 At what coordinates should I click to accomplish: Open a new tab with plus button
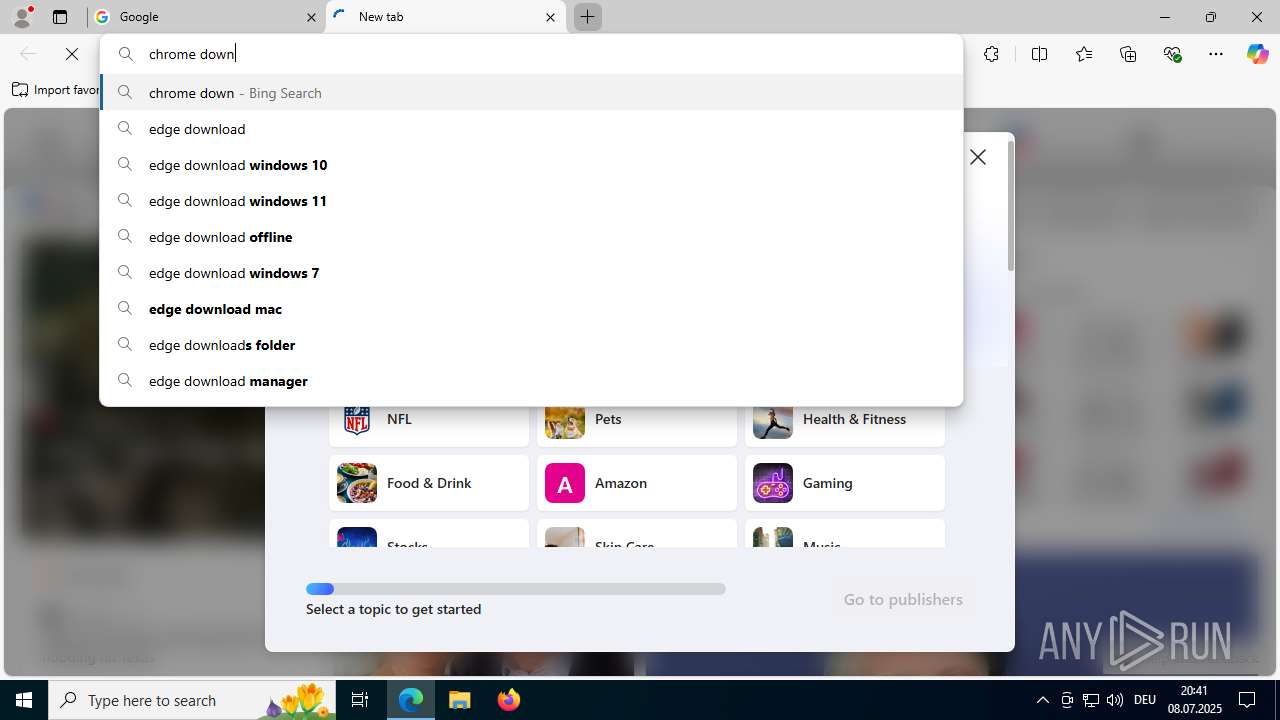click(588, 17)
